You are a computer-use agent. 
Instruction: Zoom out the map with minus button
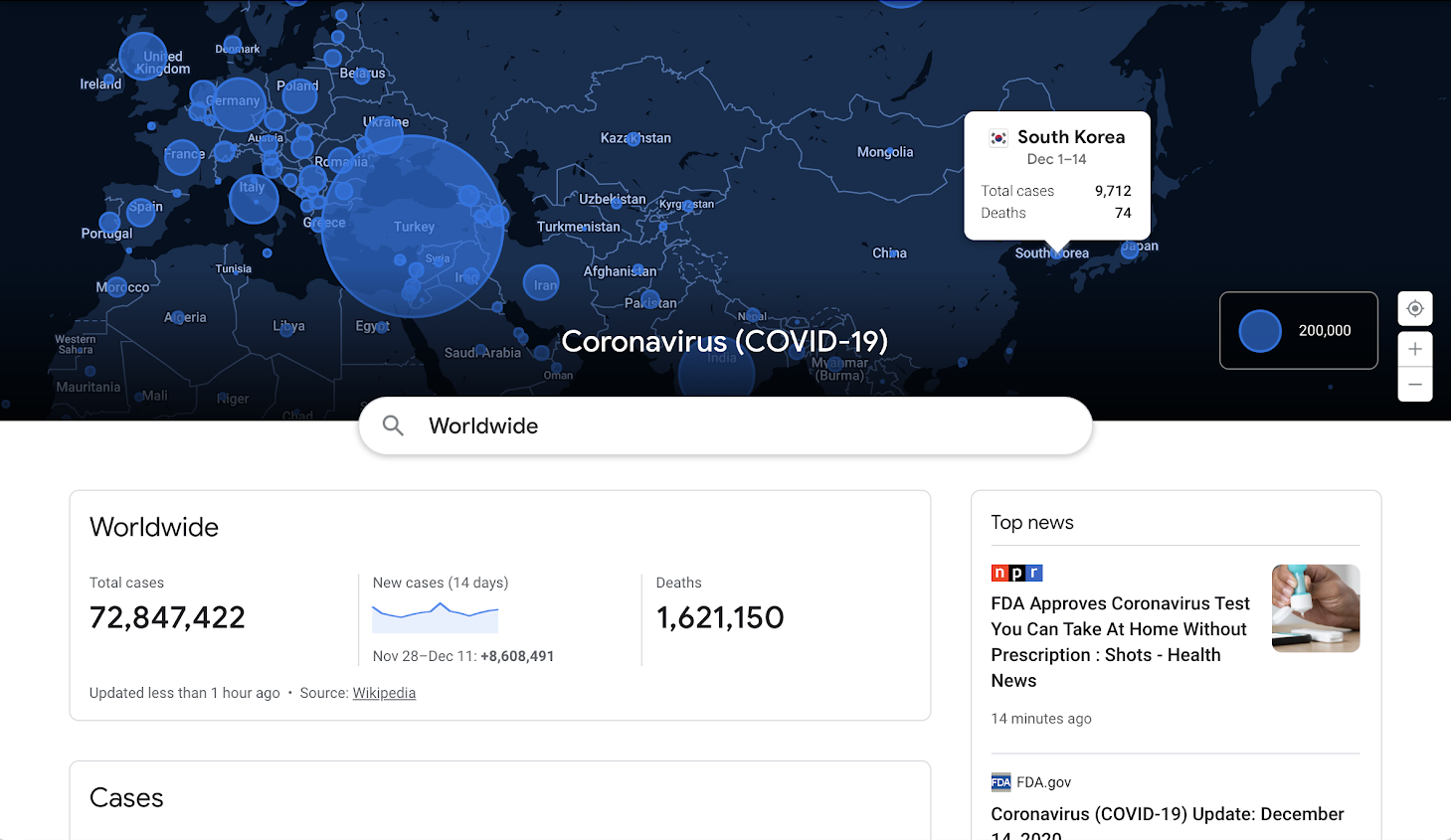[1414, 385]
